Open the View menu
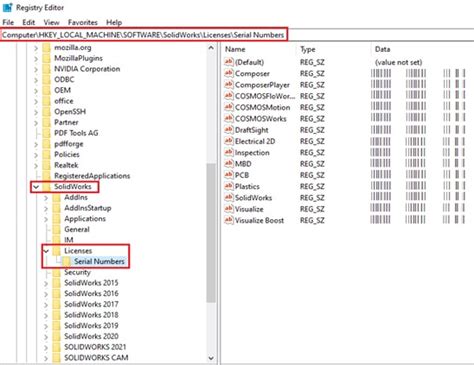Viewport: 474px width, 365px height. (x=52, y=22)
